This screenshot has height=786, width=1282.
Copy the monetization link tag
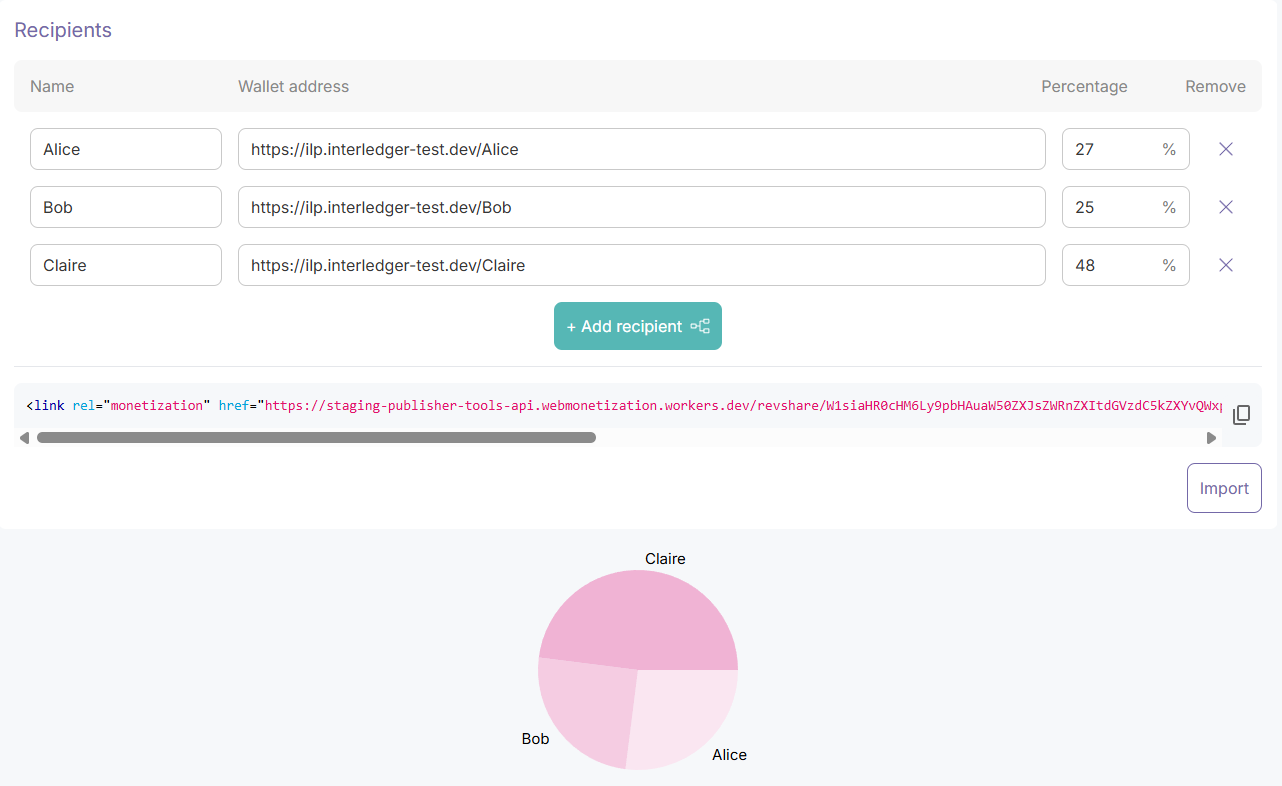[x=1241, y=414]
